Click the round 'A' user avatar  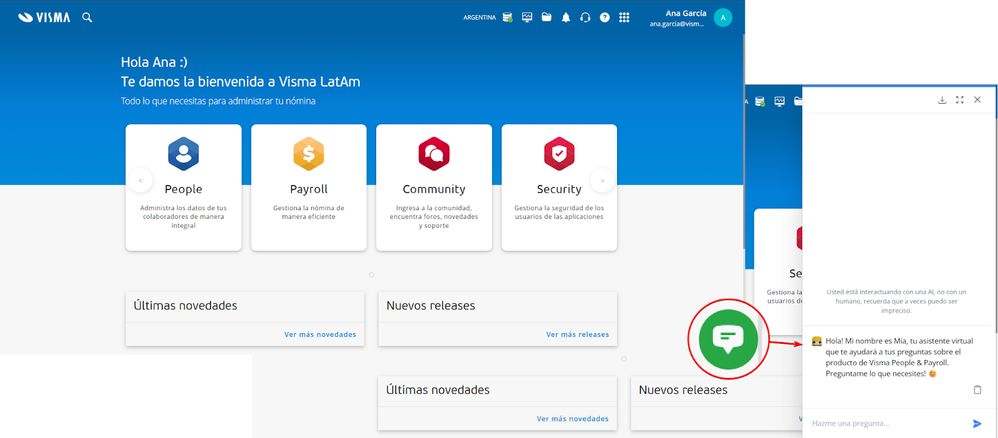(x=723, y=18)
